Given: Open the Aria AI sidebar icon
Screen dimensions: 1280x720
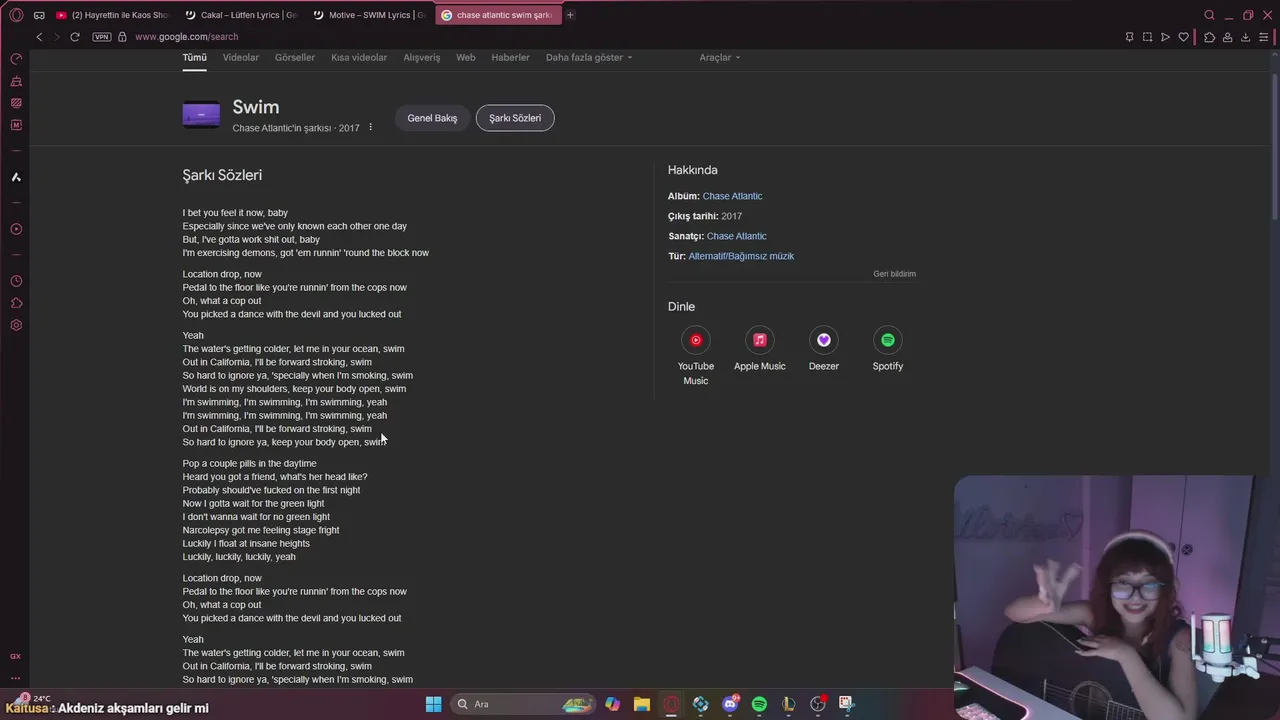Looking at the screenshot, I should 16,177.
